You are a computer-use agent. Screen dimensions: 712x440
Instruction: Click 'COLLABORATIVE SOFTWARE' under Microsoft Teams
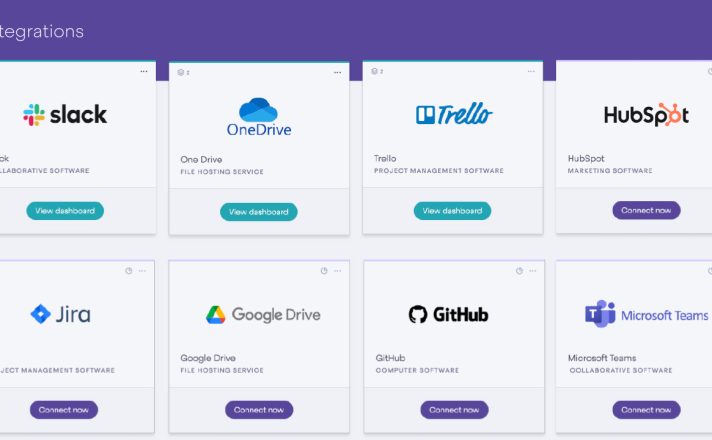click(621, 371)
